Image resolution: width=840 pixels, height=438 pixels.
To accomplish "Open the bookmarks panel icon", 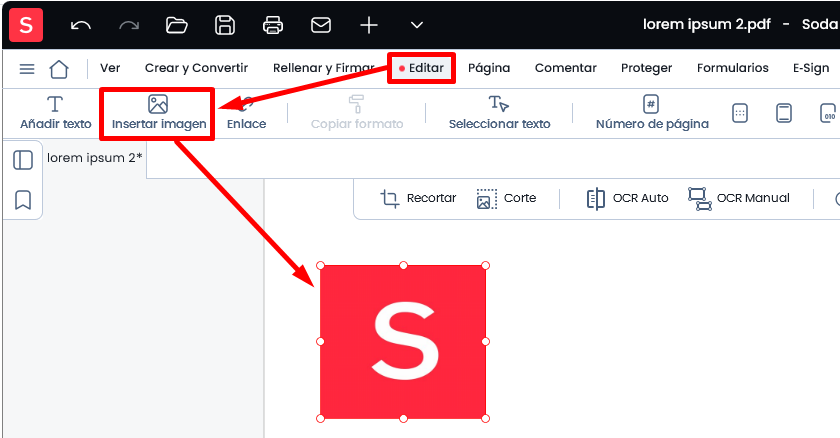I will pyautogui.click(x=23, y=200).
